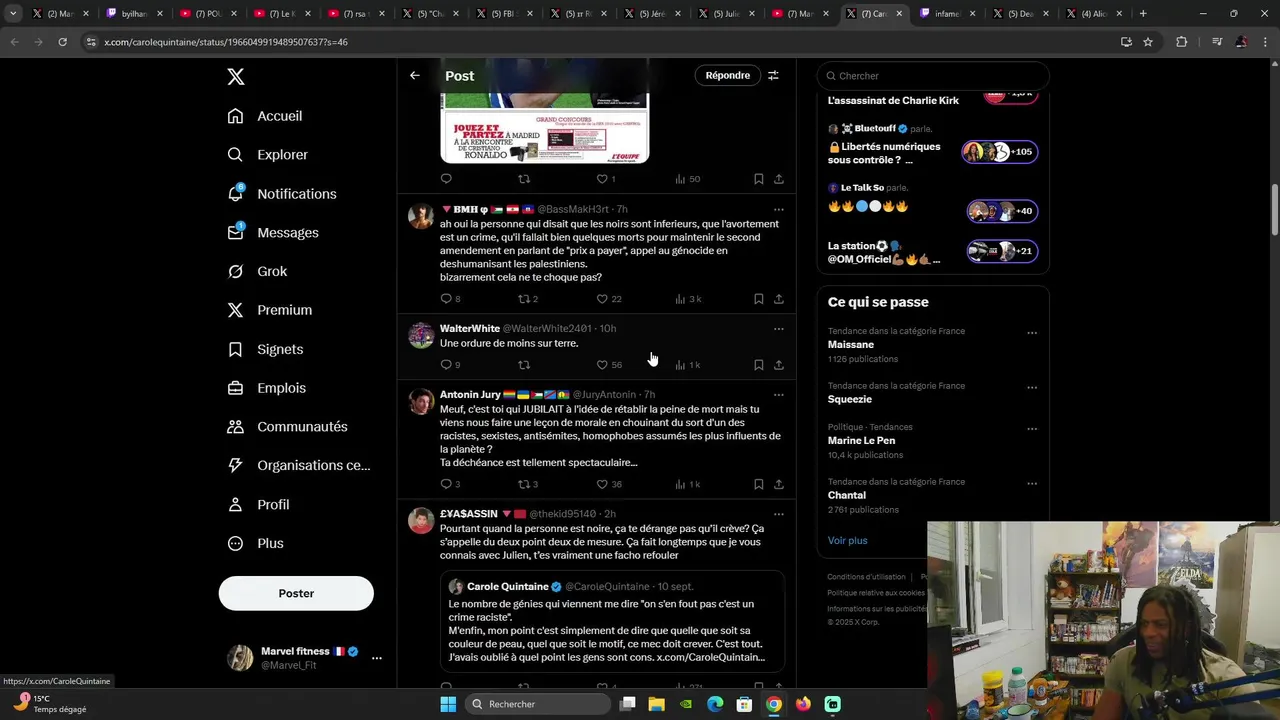The height and width of the screenshot is (720, 1280).
Task: Open more options on Antonin Jury post
Action: coord(779,395)
